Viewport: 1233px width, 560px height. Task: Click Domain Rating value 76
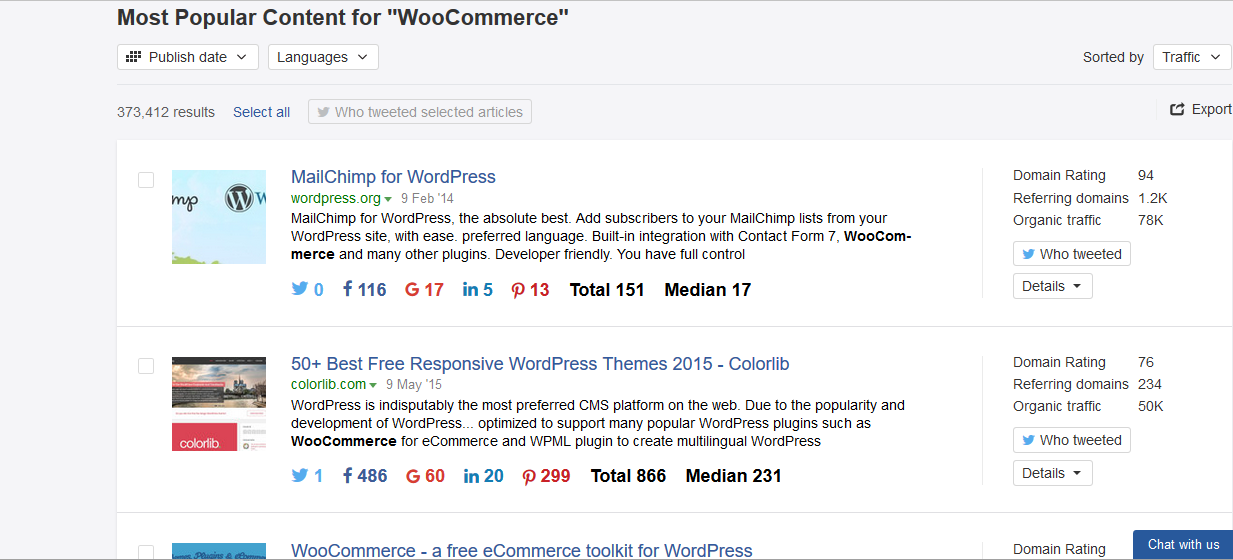[1146, 362]
